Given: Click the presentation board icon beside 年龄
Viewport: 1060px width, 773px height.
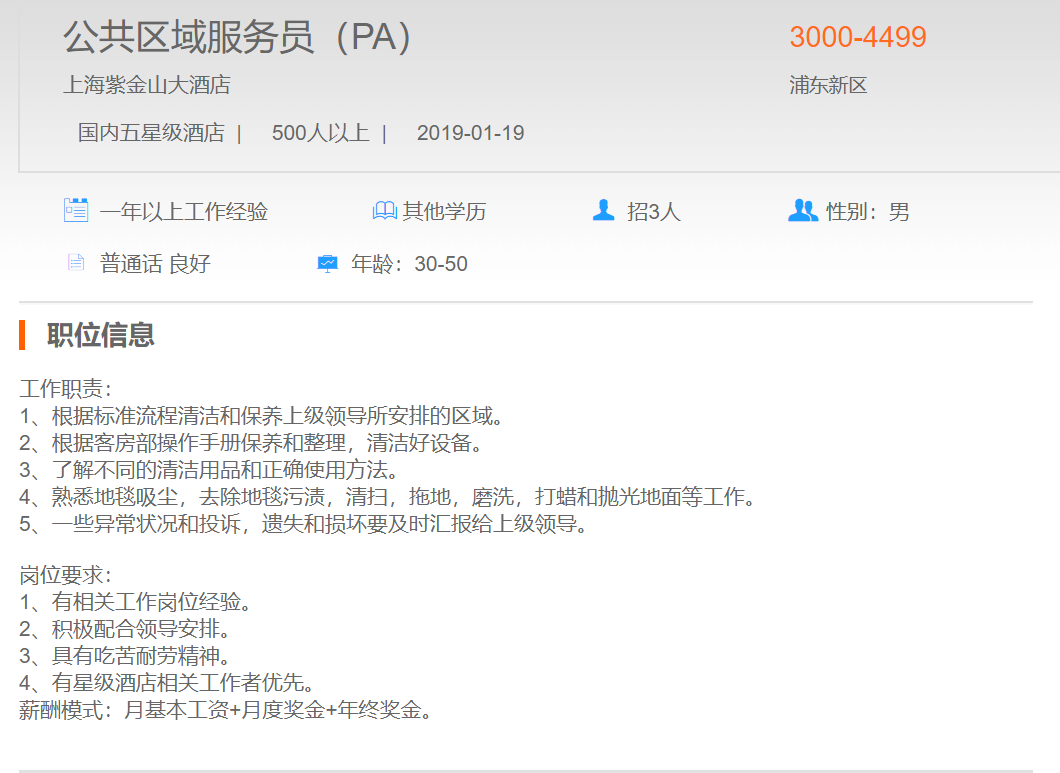Looking at the screenshot, I should [327, 264].
